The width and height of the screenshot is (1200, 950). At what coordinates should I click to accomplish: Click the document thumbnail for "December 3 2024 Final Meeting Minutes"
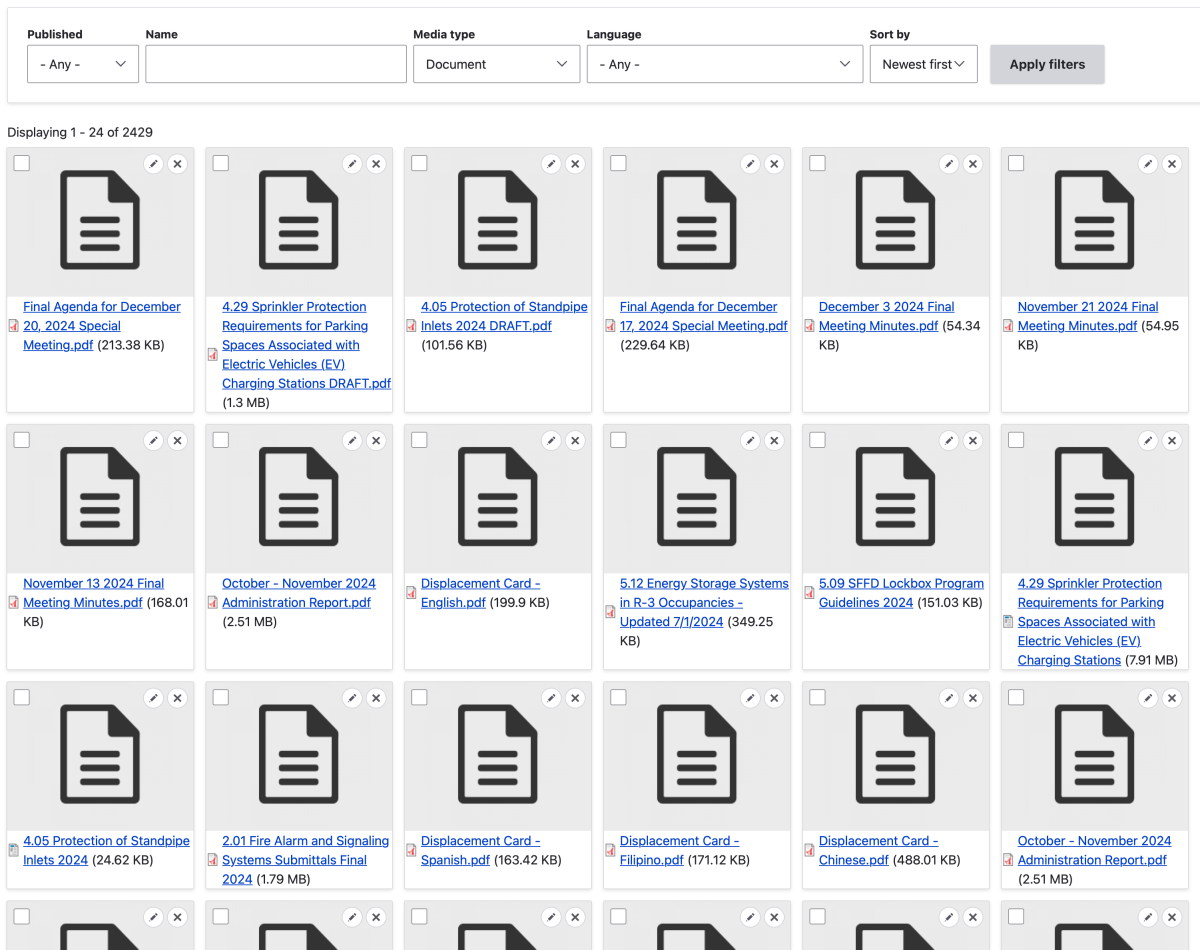pos(895,222)
